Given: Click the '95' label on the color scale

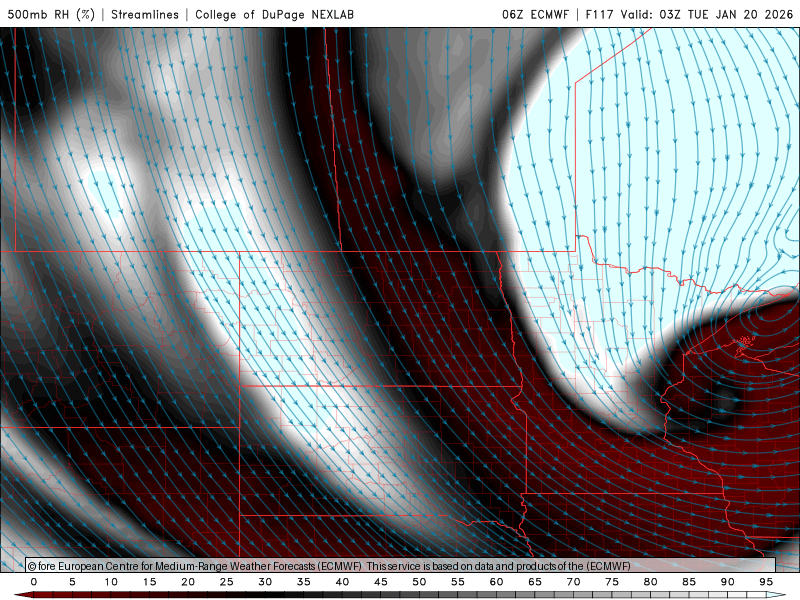Looking at the screenshot, I should point(766,582).
